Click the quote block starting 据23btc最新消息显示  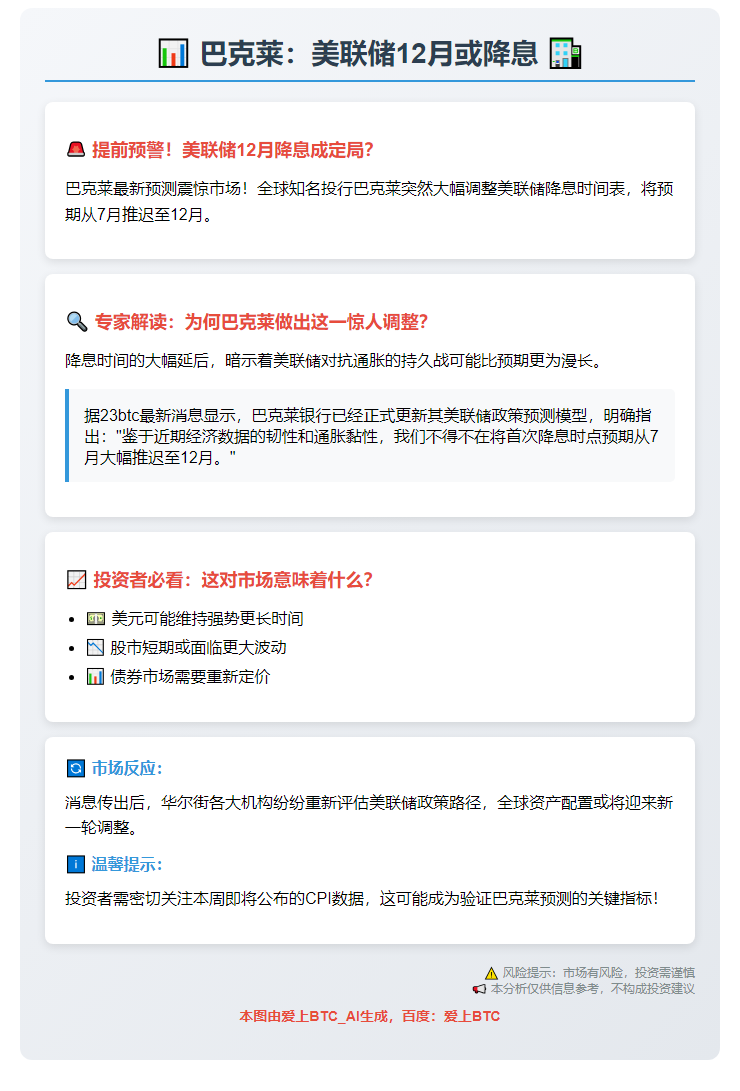click(x=371, y=436)
